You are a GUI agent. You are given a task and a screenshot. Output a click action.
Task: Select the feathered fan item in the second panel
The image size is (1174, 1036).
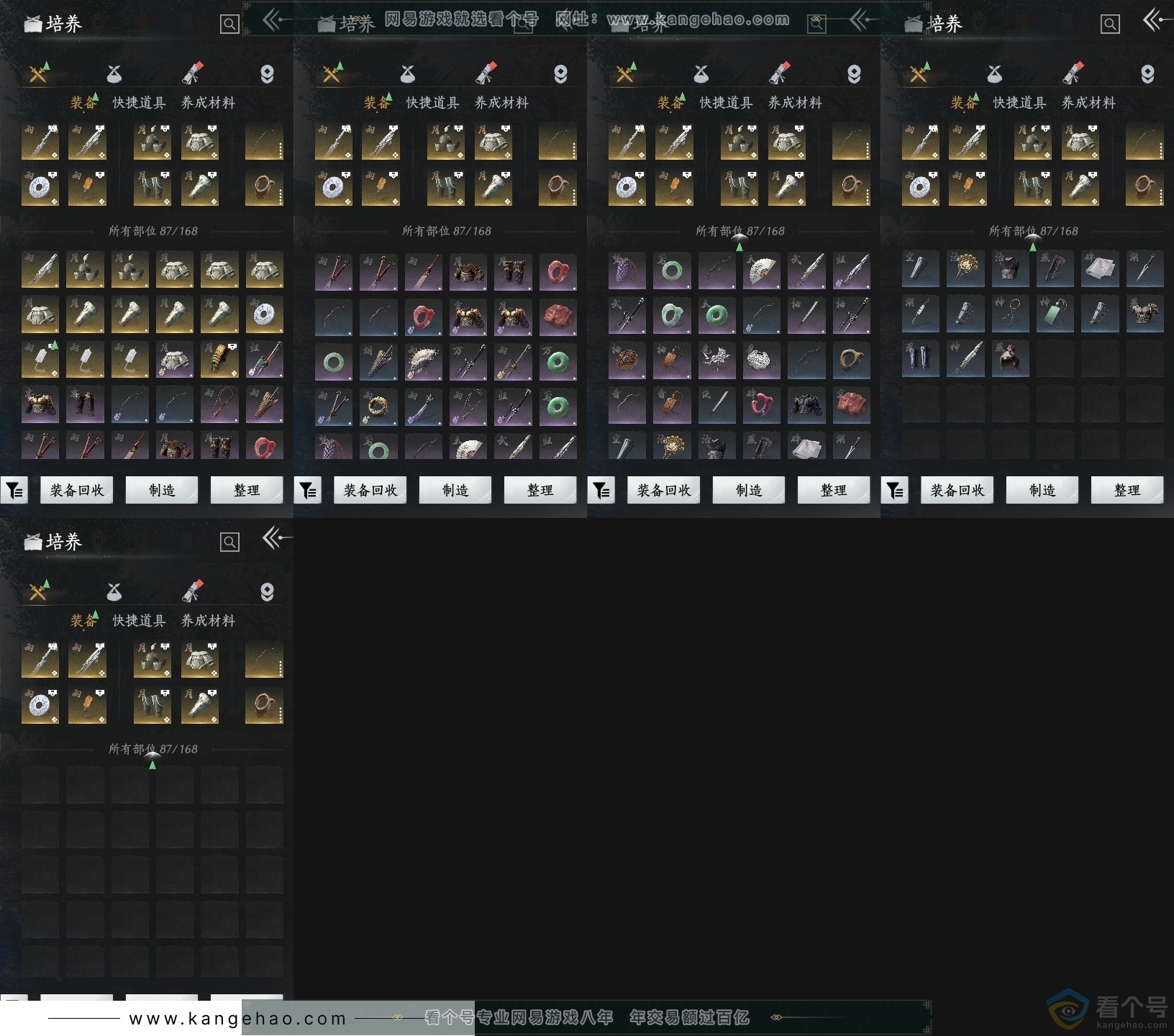coord(423,362)
